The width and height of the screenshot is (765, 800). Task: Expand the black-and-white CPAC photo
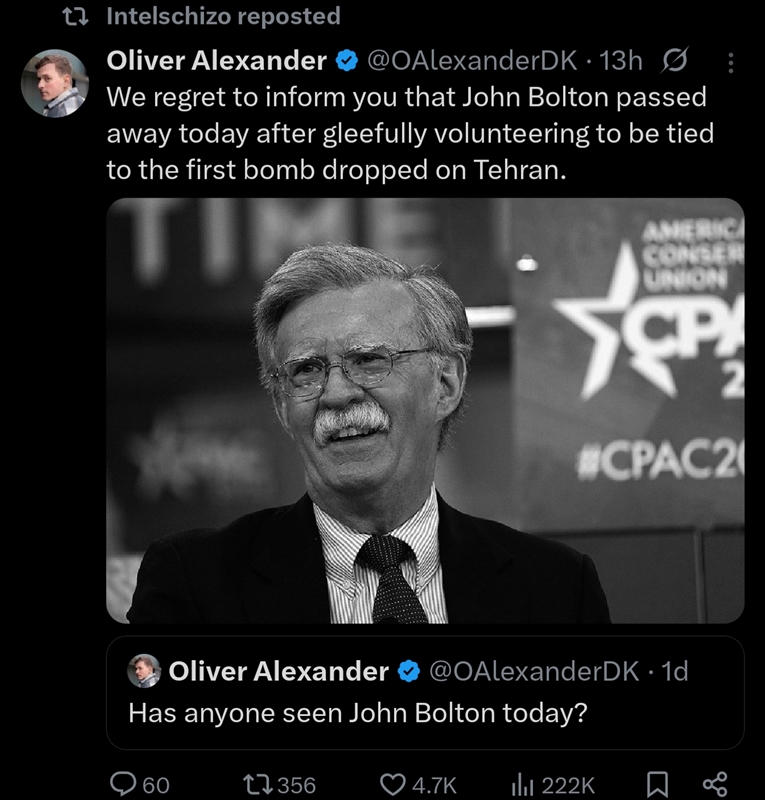point(425,410)
